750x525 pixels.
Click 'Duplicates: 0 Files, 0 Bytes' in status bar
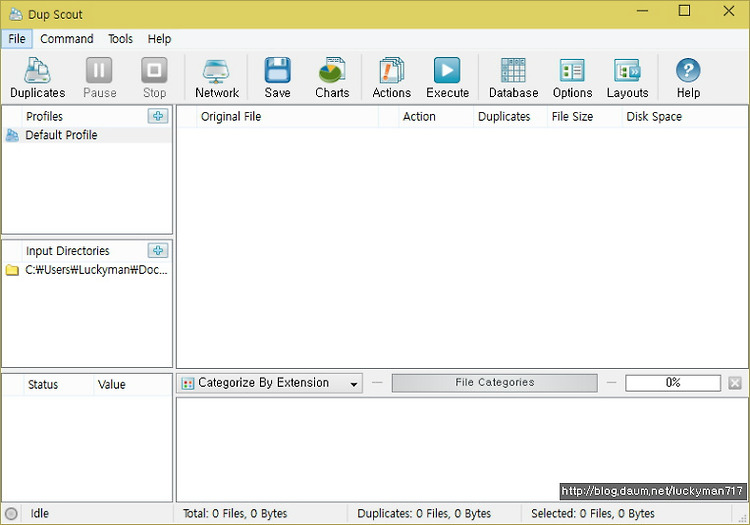(424, 514)
